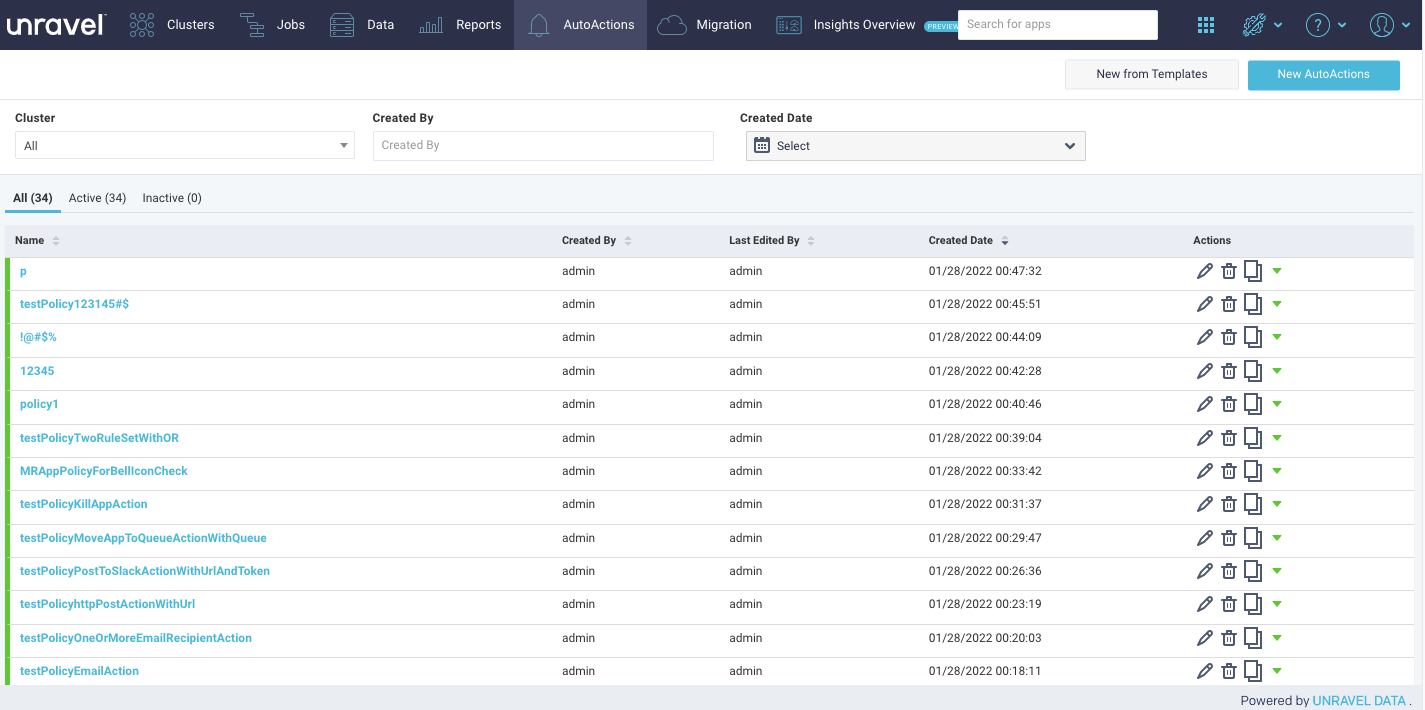The width and height of the screenshot is (1425, 710).
Task: Edit the testPolicyEmailAction policy
Action: coord(1205,671)
